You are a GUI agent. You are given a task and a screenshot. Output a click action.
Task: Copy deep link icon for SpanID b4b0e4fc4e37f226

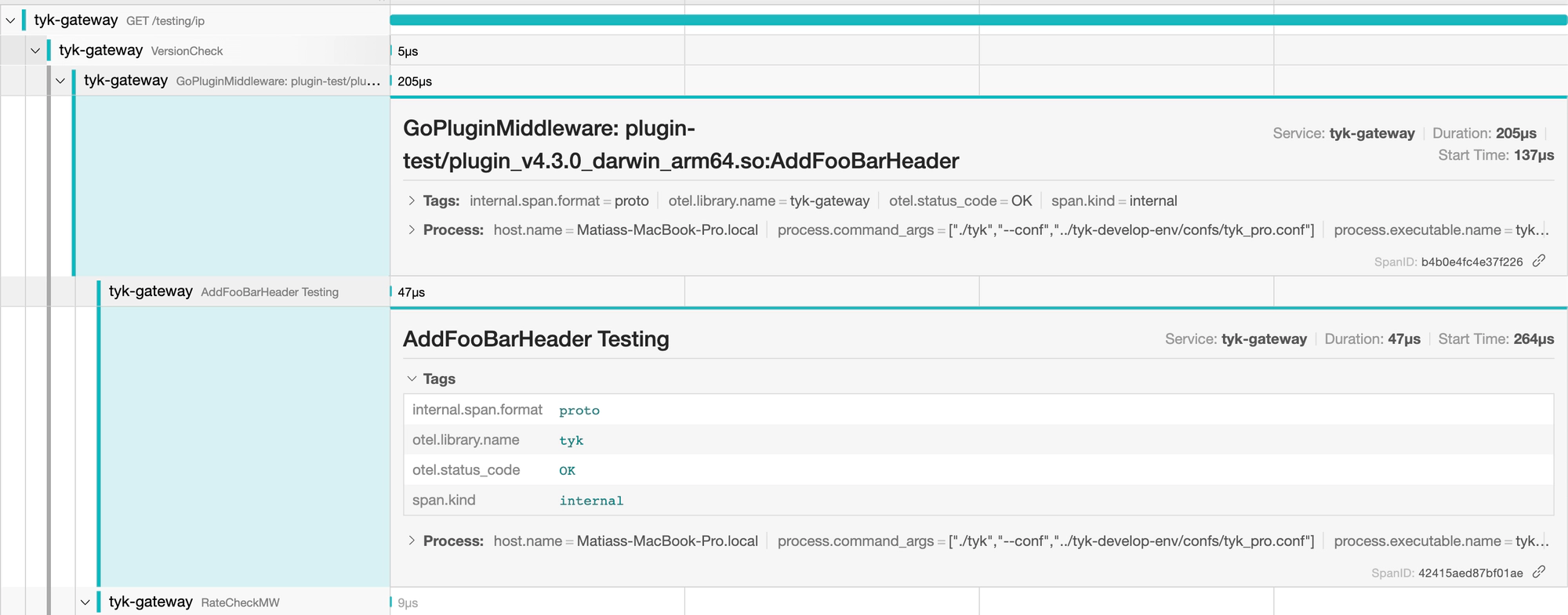(x=1539, y=261)
